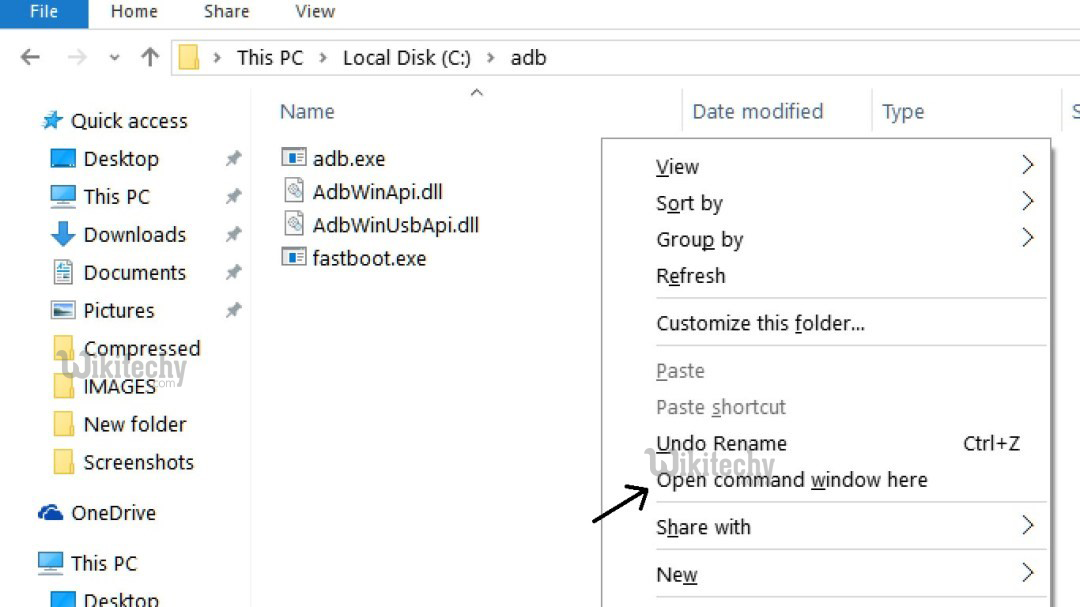Click the Pictures icon in Quick access
Viewport: 1080px width, 607px height.
click(x=63, y=311)
